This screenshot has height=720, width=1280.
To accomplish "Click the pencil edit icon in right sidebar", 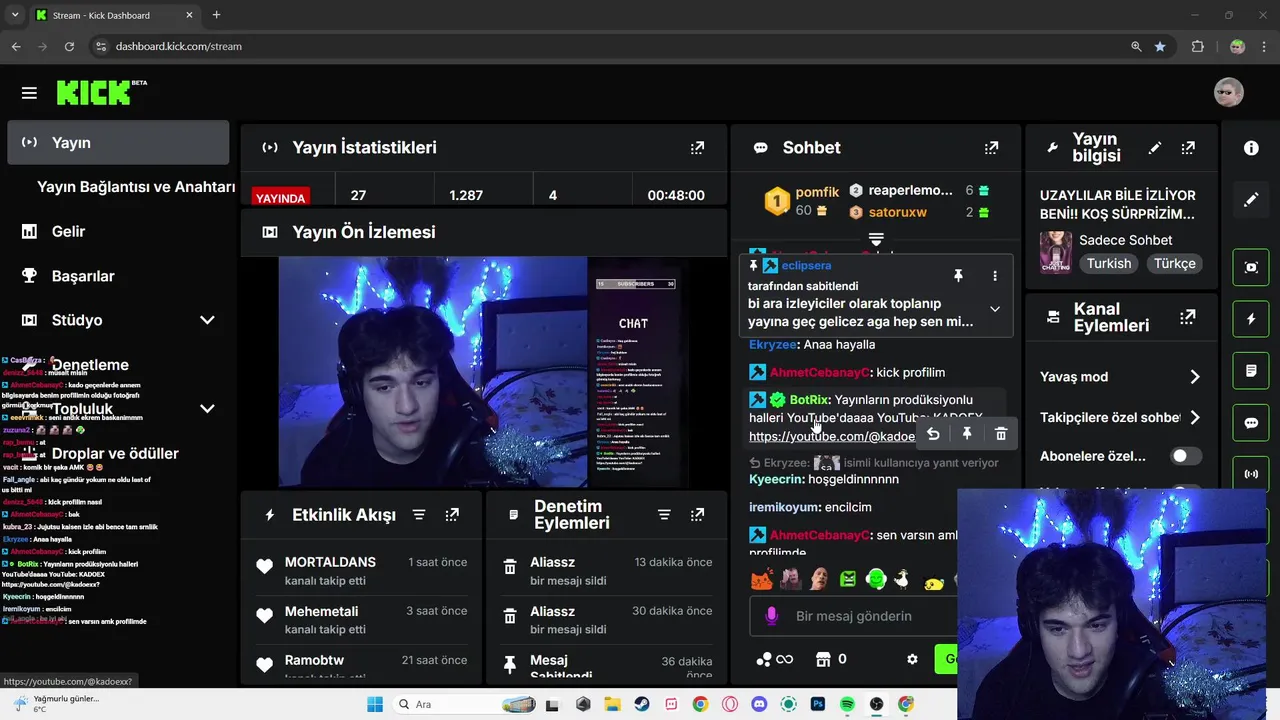I will 1251,200.
